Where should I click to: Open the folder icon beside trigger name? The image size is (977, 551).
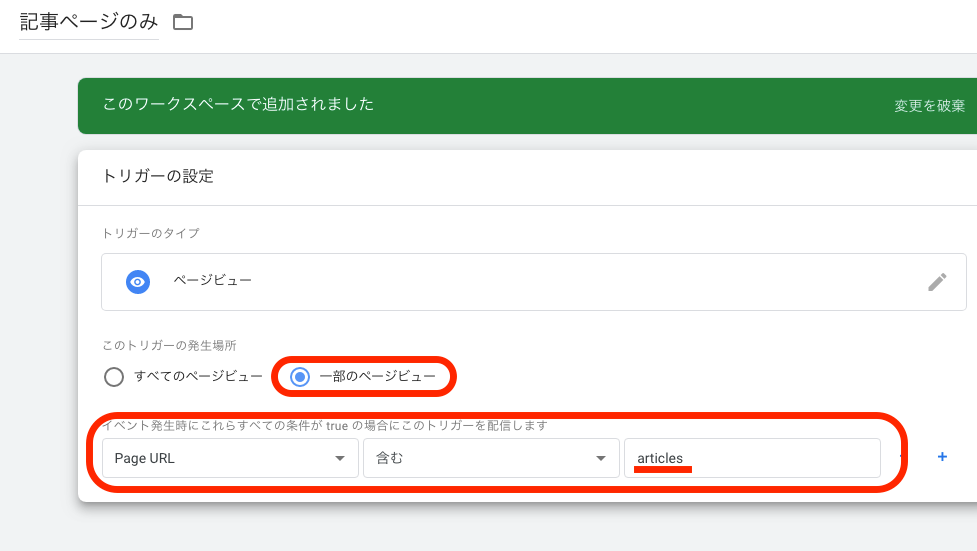point(183,22)
